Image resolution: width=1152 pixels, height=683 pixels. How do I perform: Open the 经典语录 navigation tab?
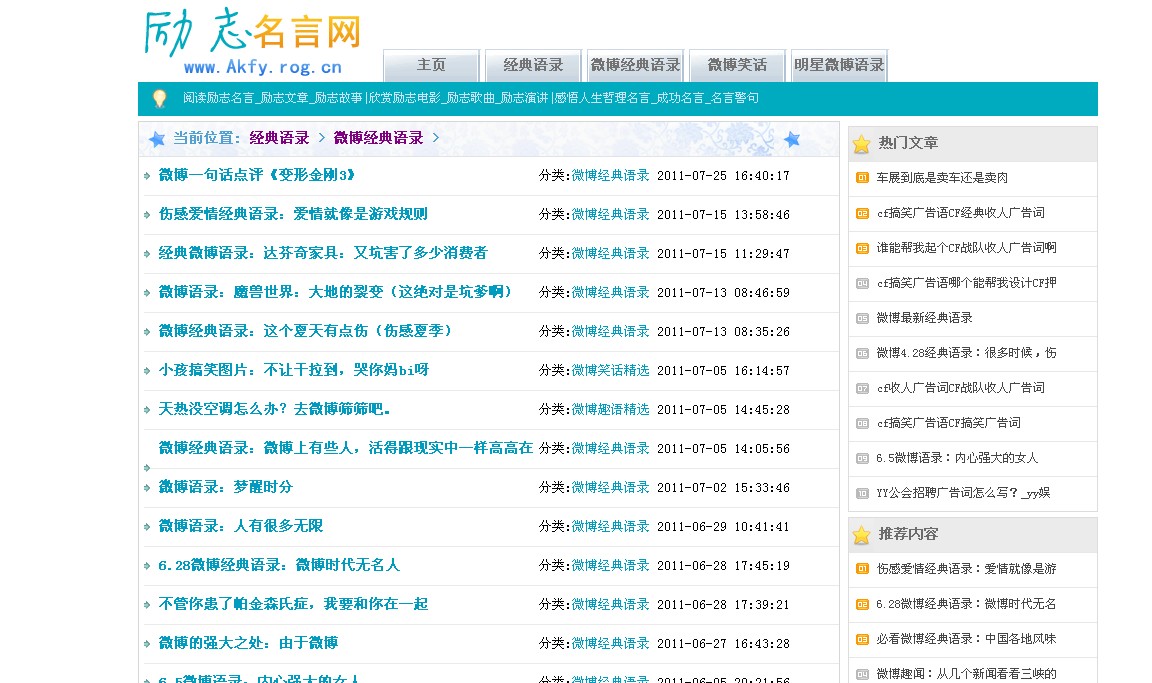click(533, 65)
